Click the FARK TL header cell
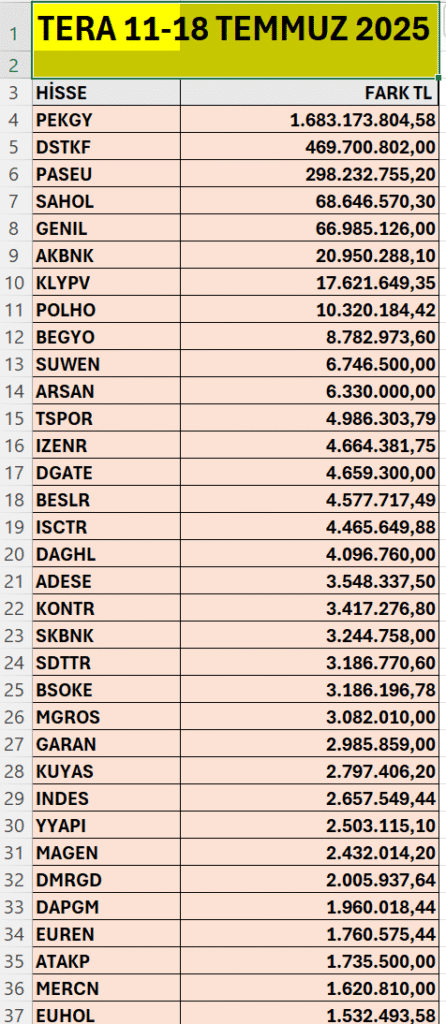The height and width of the screenshot is (1024, 446). 309,93
